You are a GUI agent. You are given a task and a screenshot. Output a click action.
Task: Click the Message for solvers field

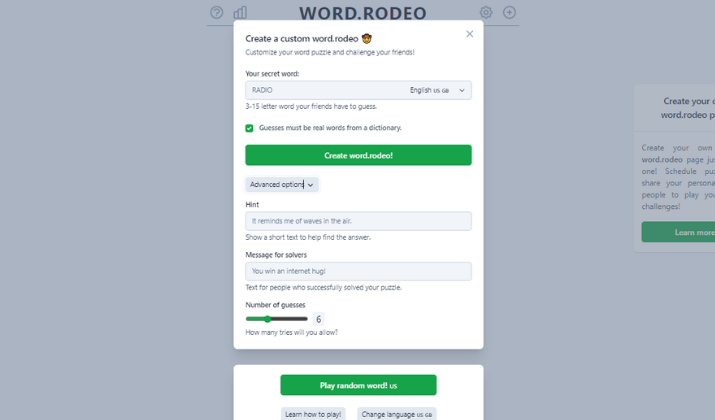coord(358,271)
